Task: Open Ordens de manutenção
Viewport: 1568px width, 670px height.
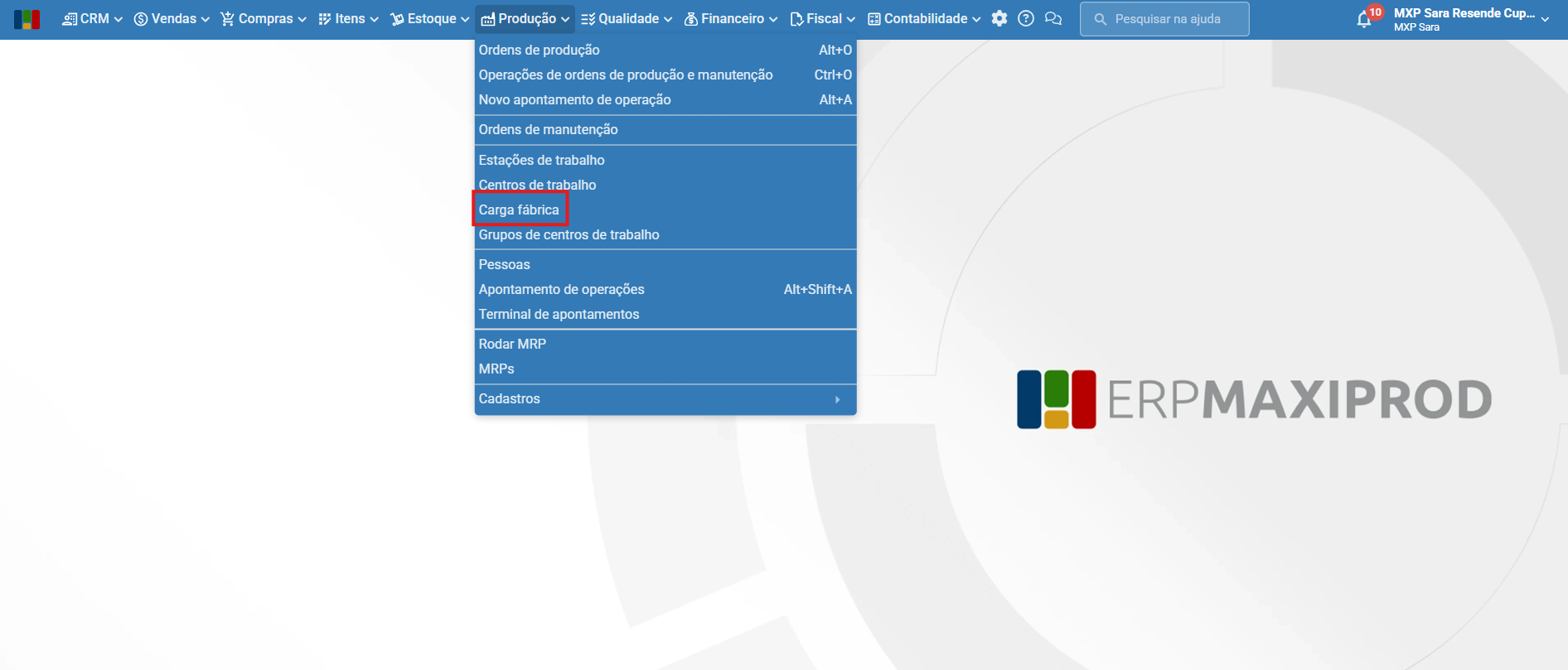Action: click(665, 129)
